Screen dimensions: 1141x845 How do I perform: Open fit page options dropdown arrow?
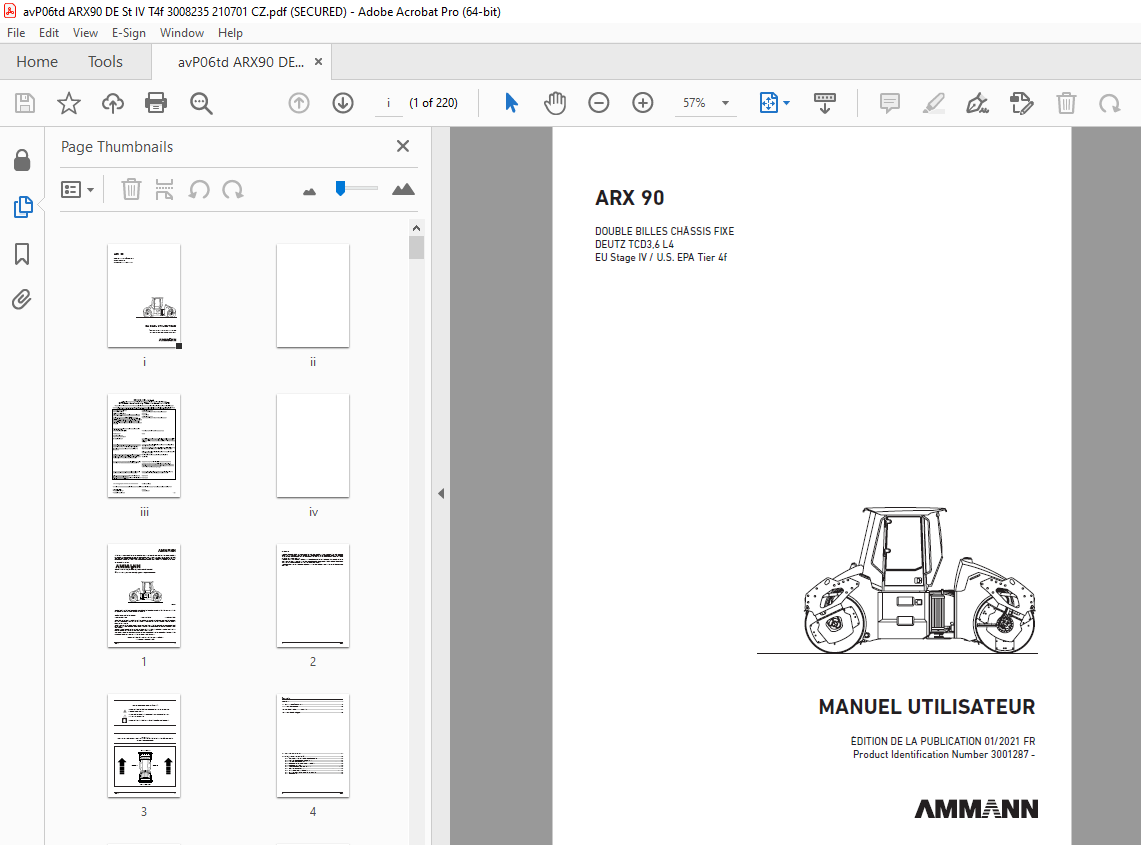[787, 103]
